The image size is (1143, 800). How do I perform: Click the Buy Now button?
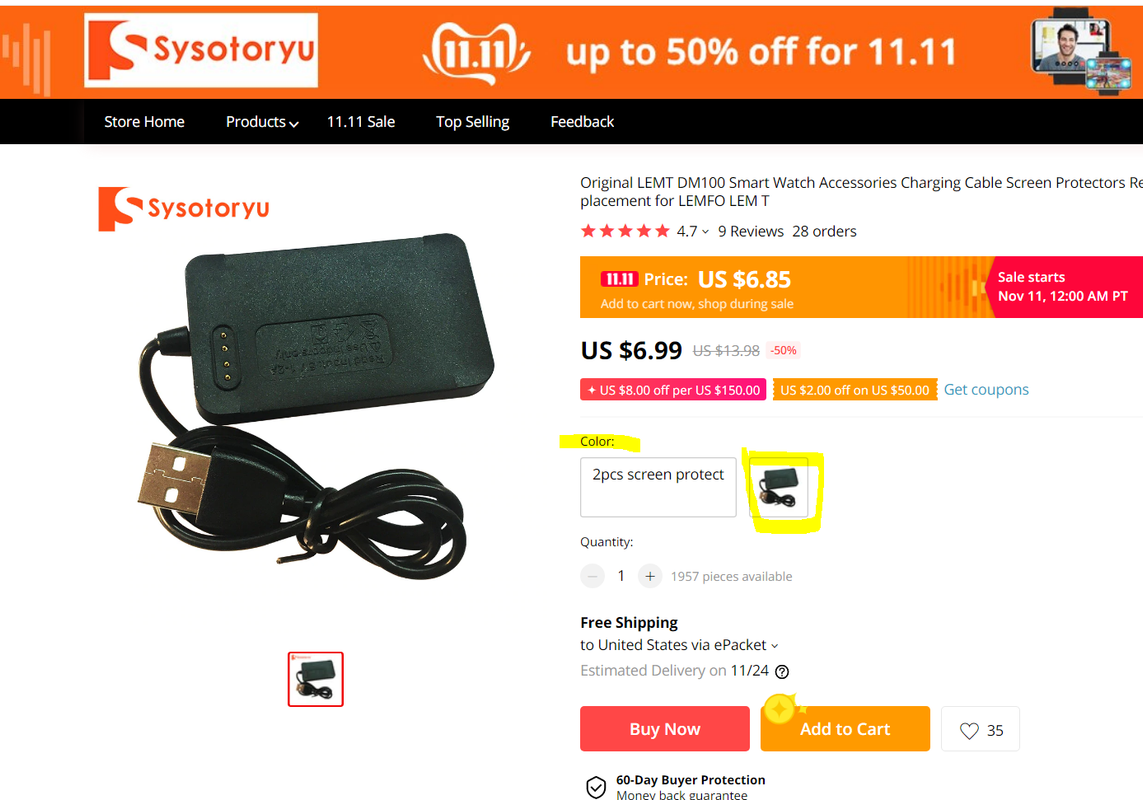(665, 729)
